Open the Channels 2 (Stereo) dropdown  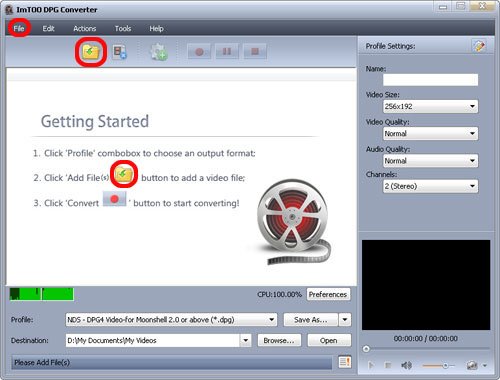pos(430,186)
